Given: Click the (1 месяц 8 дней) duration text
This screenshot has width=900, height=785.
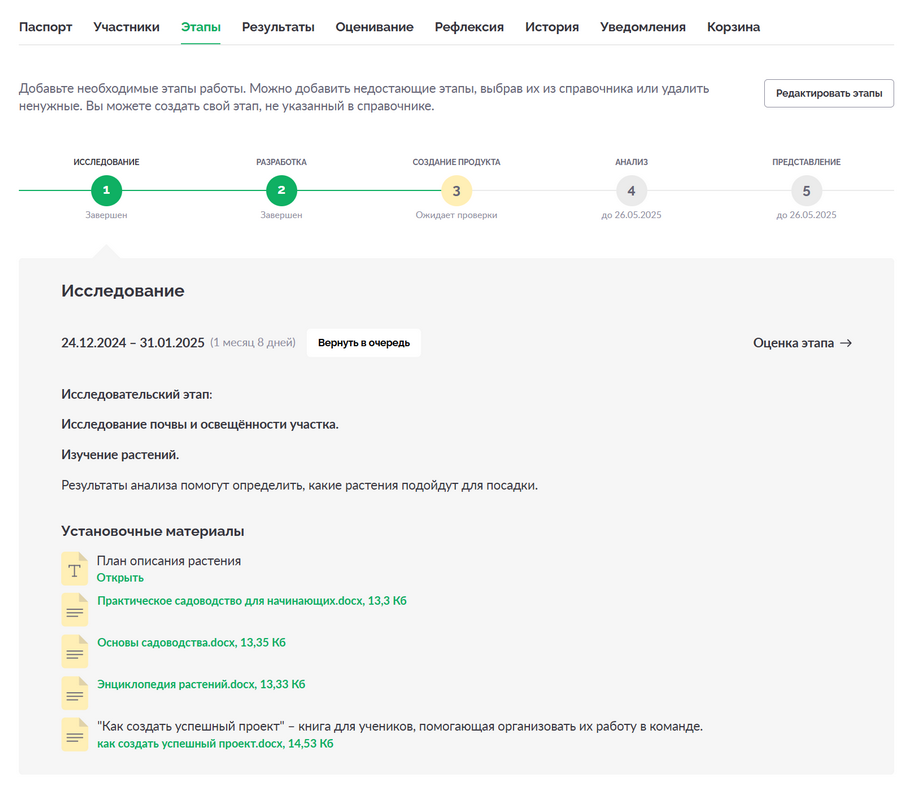Looking at the screenshot, I should [x=253, y=343].
